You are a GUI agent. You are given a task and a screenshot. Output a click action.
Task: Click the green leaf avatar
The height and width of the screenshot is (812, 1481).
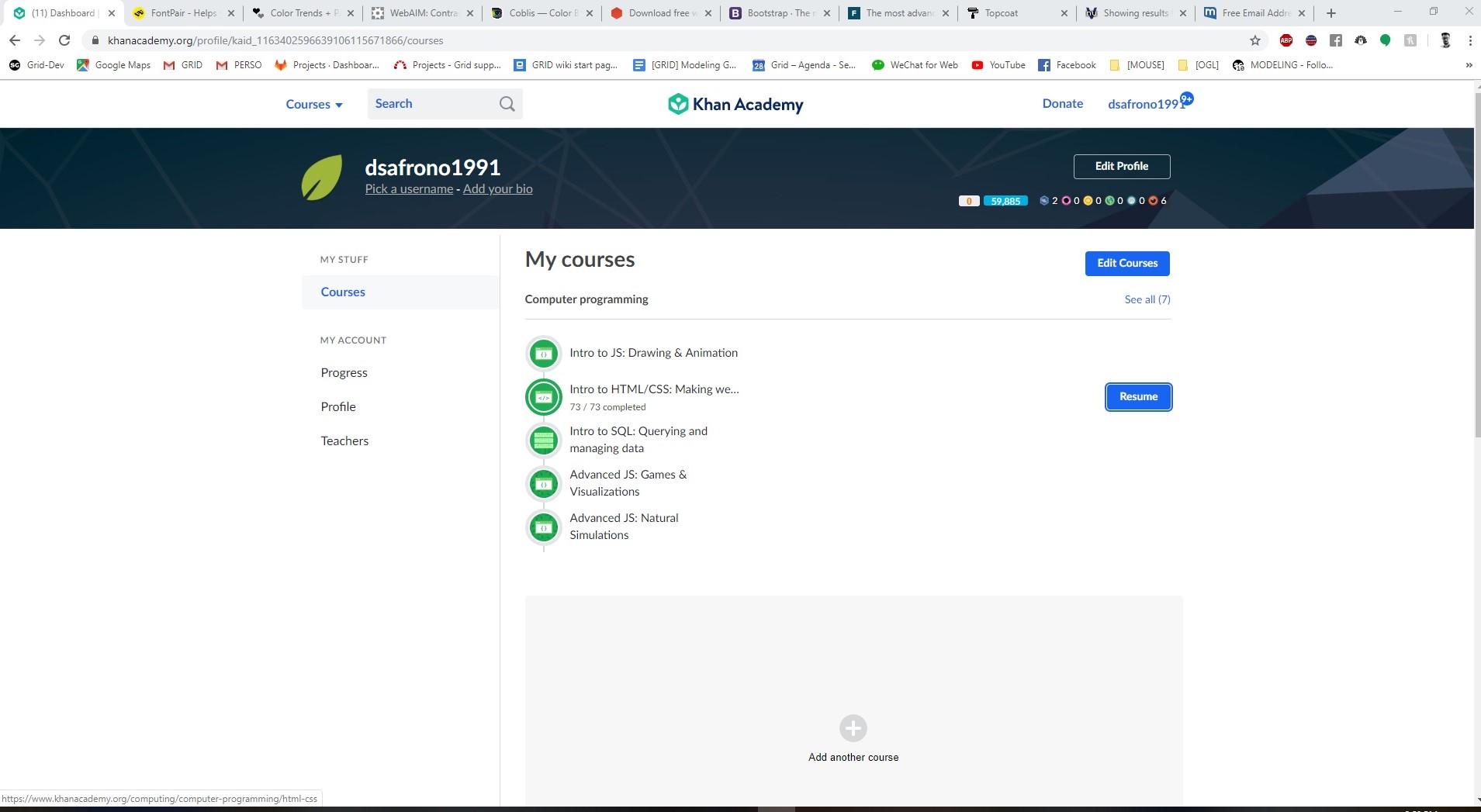[322, 177]
